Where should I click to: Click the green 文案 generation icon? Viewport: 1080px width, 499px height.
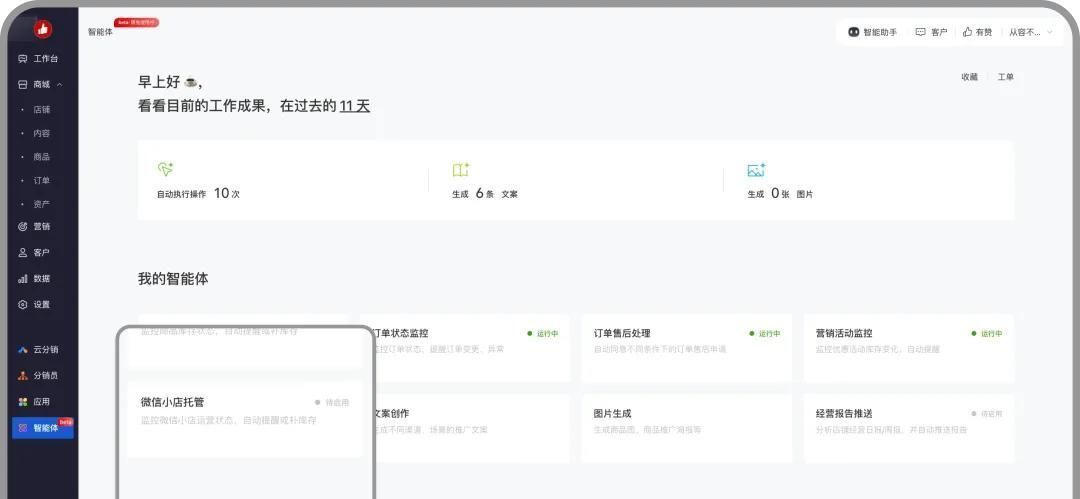pos(461,170)
